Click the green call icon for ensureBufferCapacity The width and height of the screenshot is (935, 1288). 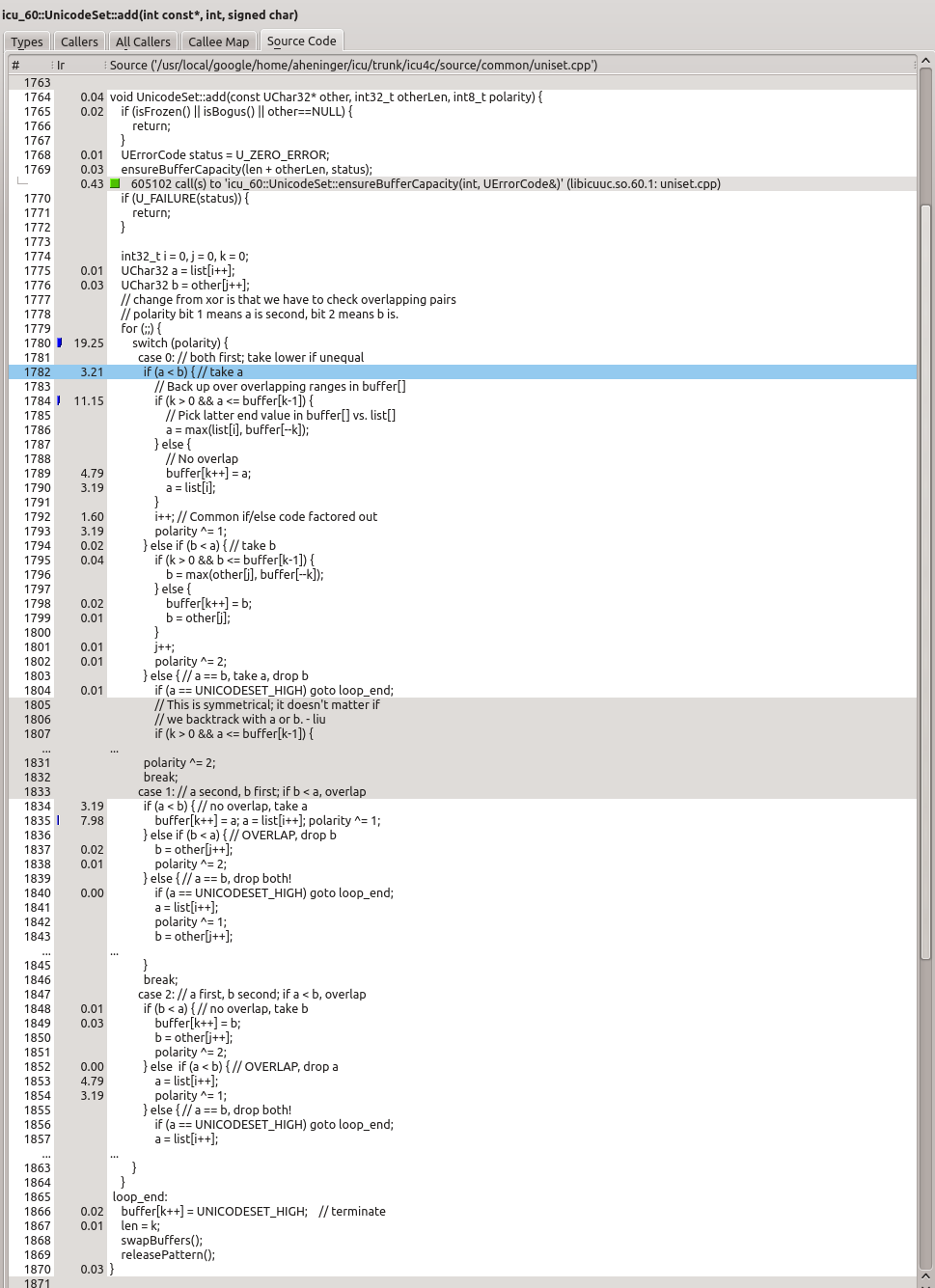click(x=115, y=184)
